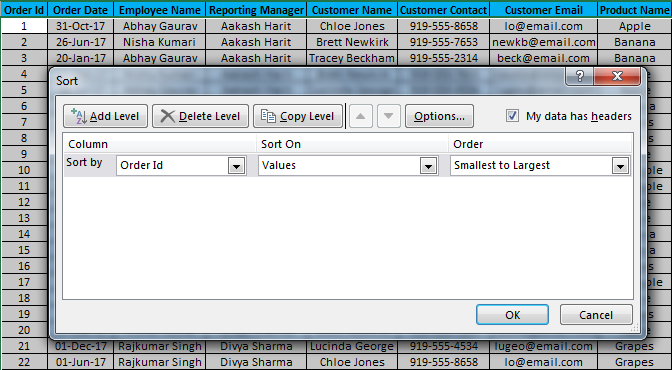Select the Customer Contact header cell
Viewport: 672px width, 370px height.
pyautogui.click(x=444, y=9)
